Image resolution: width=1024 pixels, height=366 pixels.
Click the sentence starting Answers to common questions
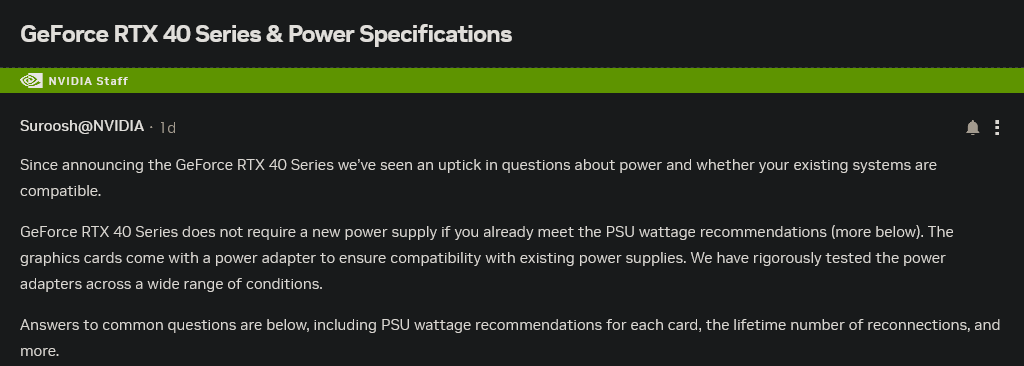pos(510,338)
